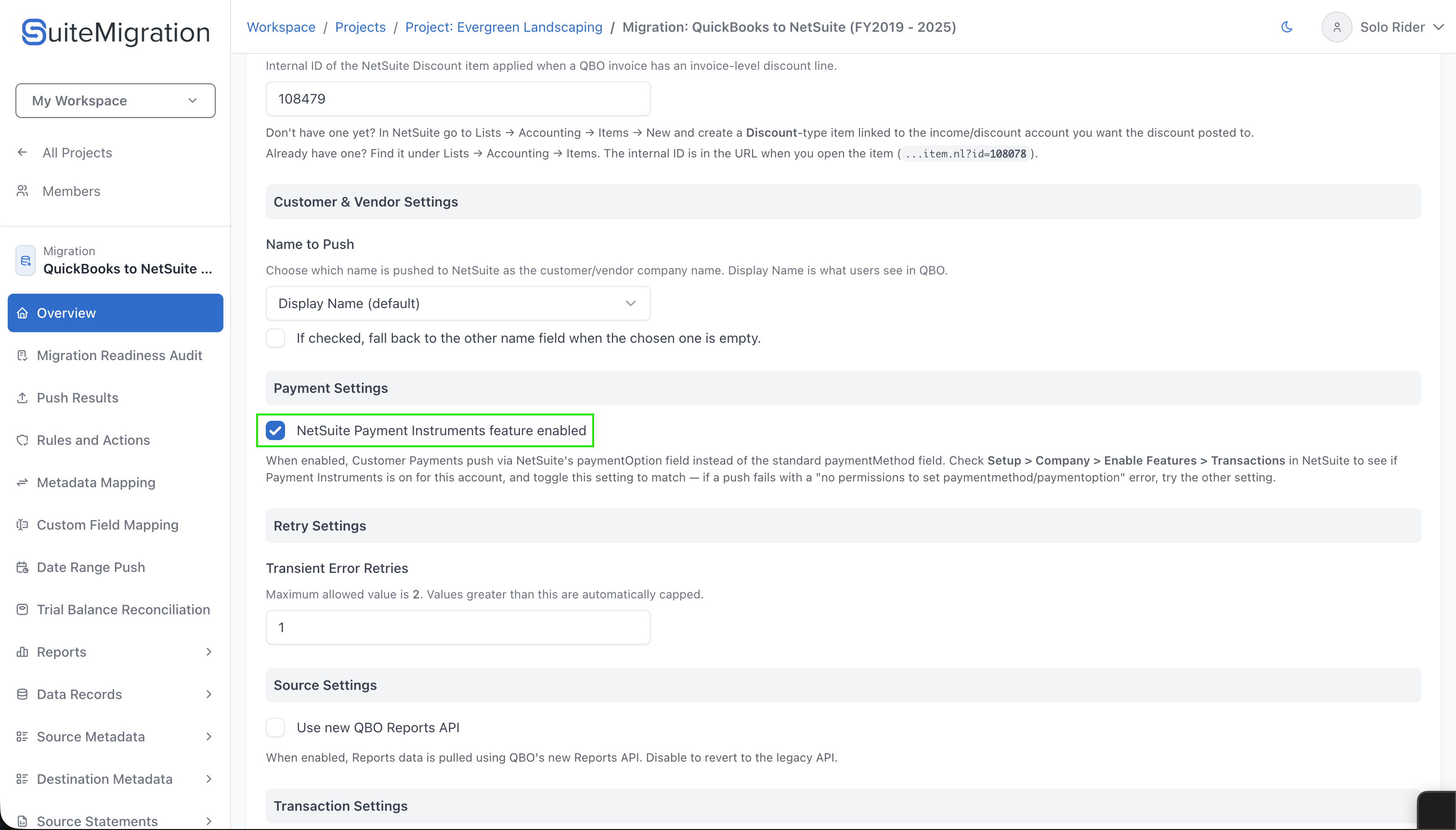Click the Destination Metadata list icon

tap(22, 778)
